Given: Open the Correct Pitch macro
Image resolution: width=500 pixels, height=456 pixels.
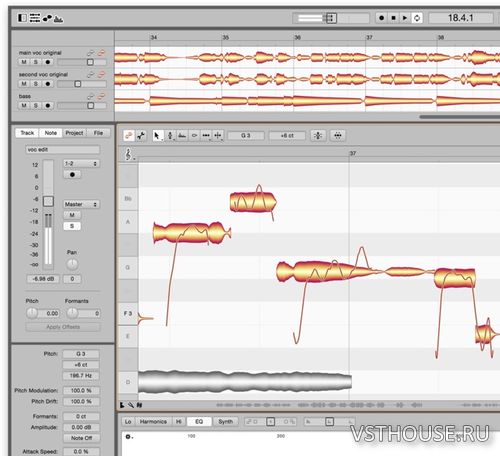Looking at the screenshot, I should (318, 135).
